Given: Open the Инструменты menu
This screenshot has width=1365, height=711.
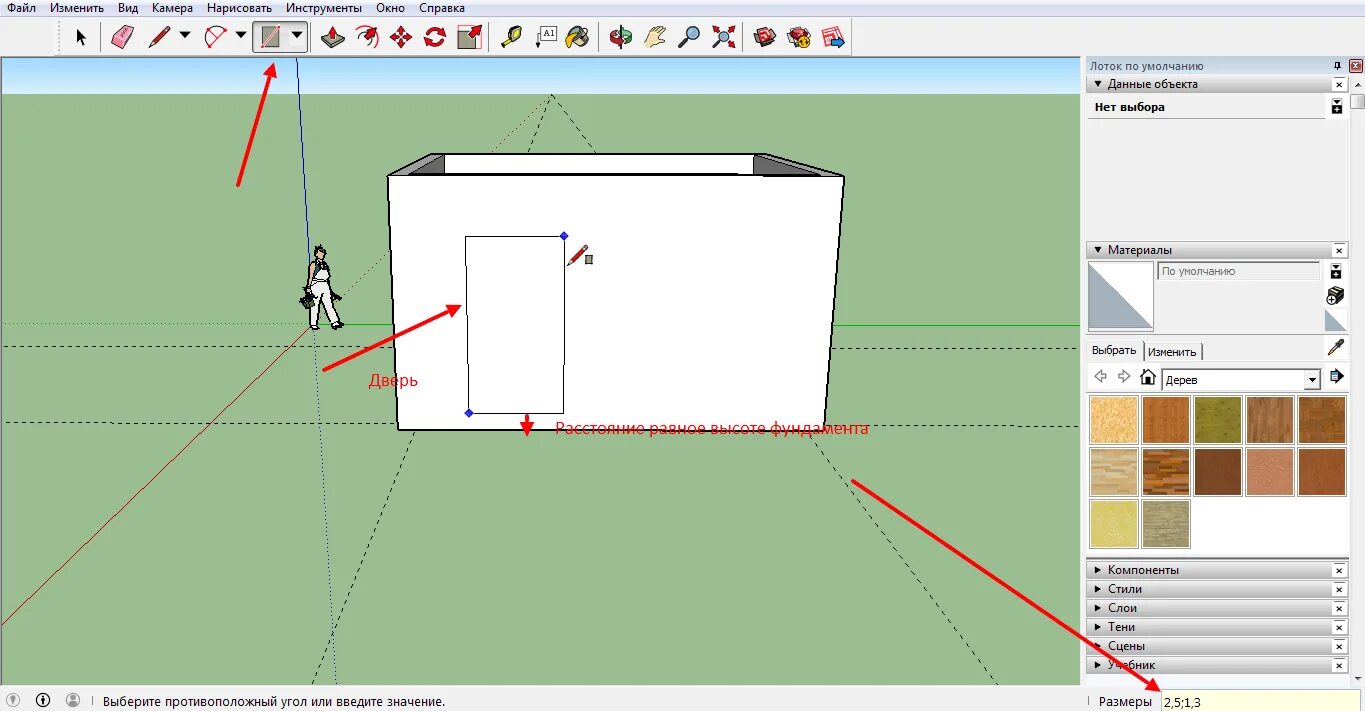Looking at the screenshot, I should point(324,8).
